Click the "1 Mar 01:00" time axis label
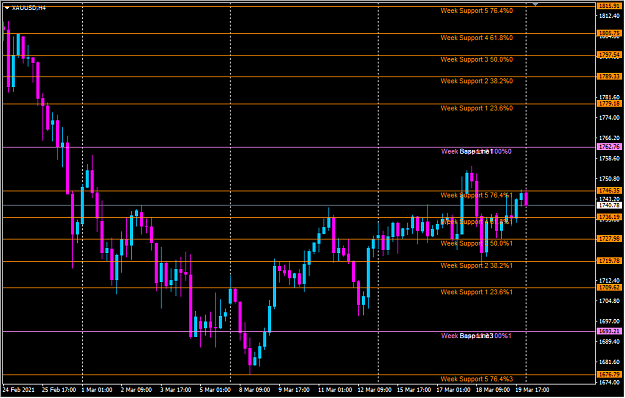625x398 pixels. 97,390
